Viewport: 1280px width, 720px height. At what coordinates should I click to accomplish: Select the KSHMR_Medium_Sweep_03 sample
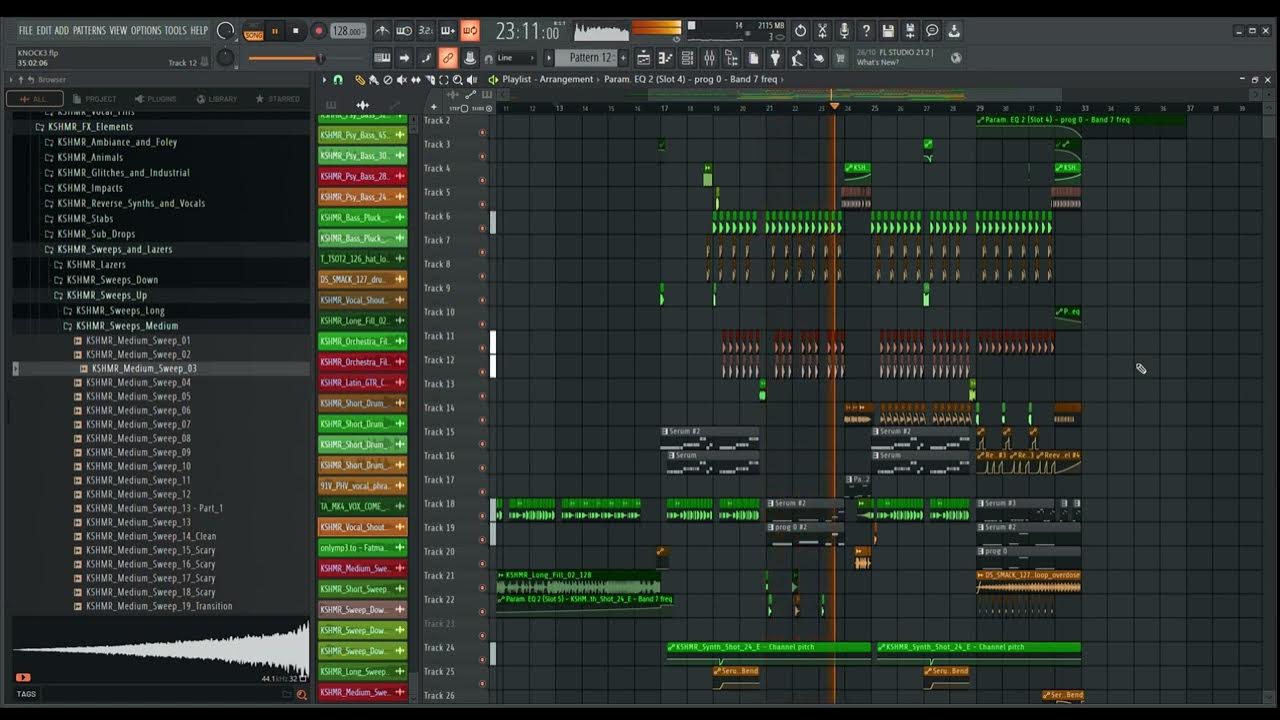pos(142,368)
